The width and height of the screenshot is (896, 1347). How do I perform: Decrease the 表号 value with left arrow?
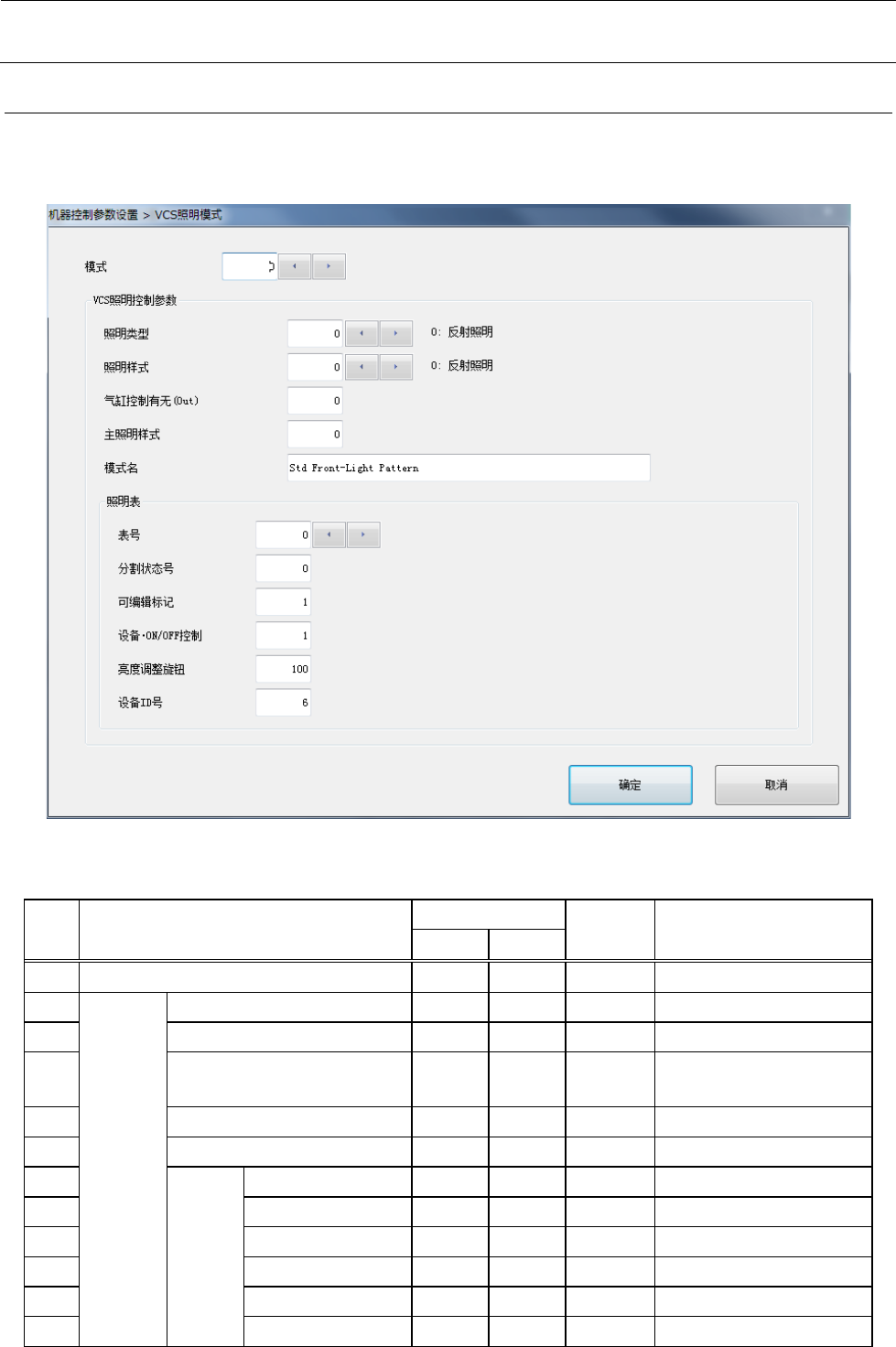(x=329, y=534)
